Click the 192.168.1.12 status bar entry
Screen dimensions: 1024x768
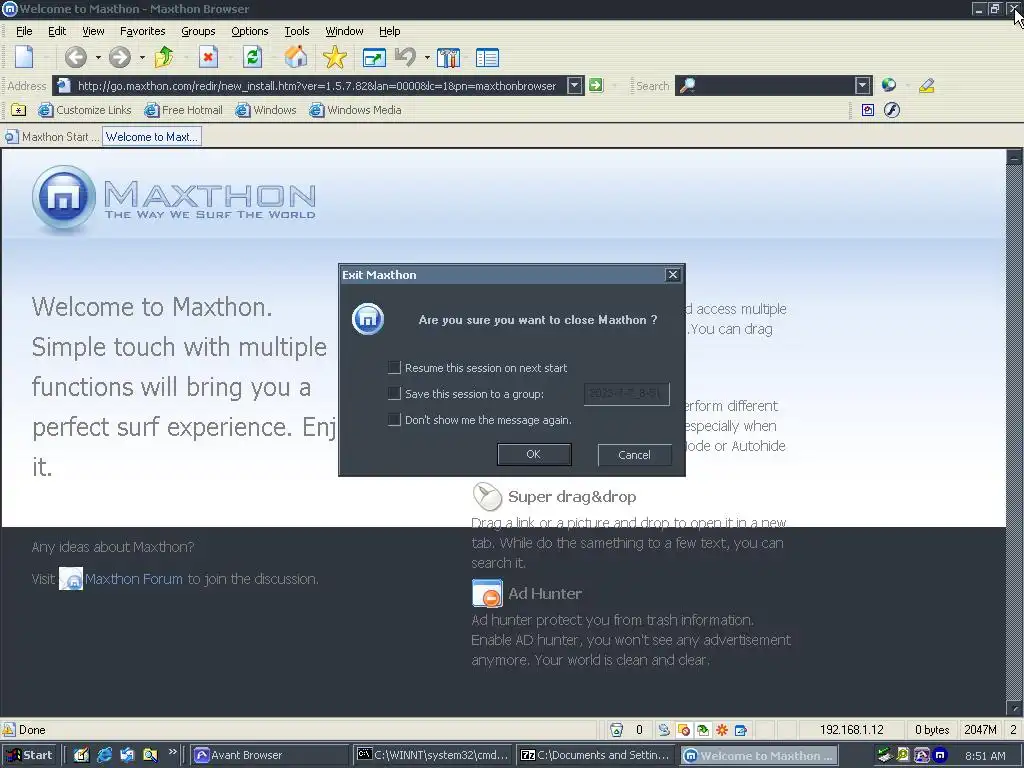point(851,729)
